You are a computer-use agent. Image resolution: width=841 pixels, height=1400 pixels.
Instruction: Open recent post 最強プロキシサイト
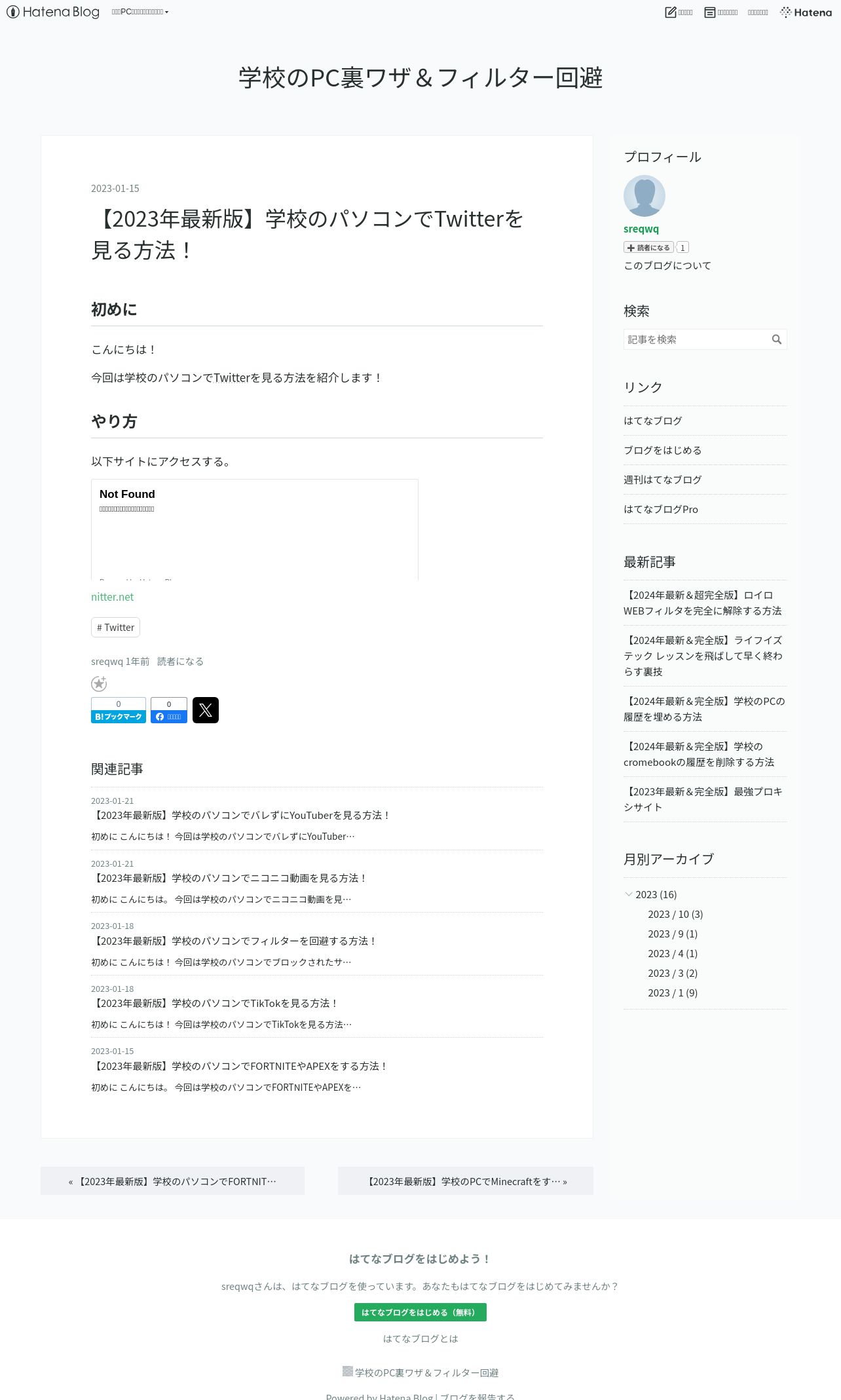(x=702, y=799)
